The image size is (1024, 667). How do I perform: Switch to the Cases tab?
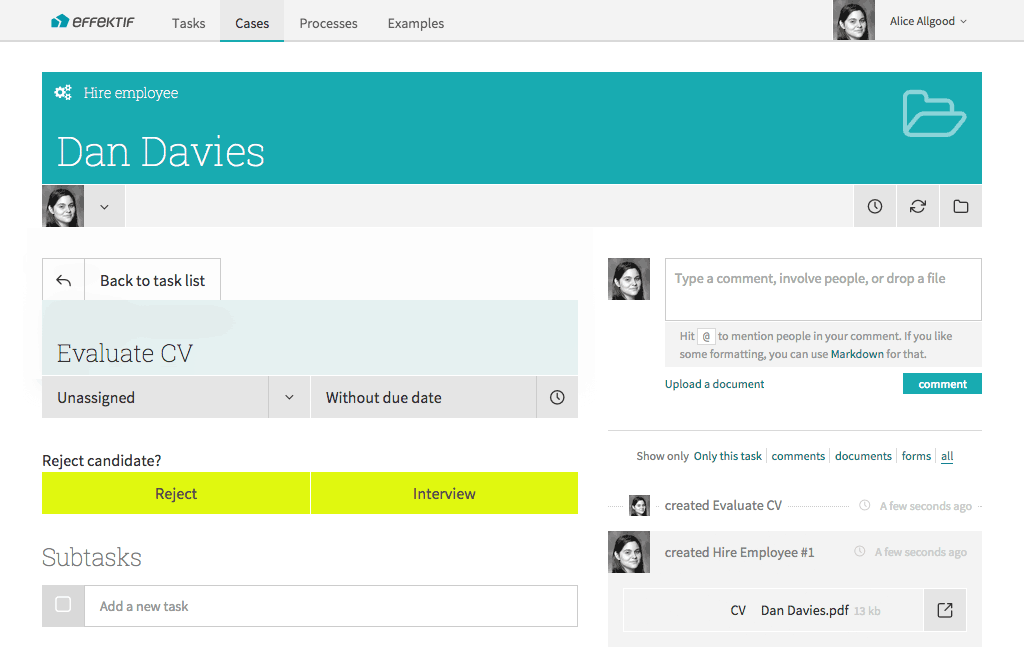tap(251, 23)
